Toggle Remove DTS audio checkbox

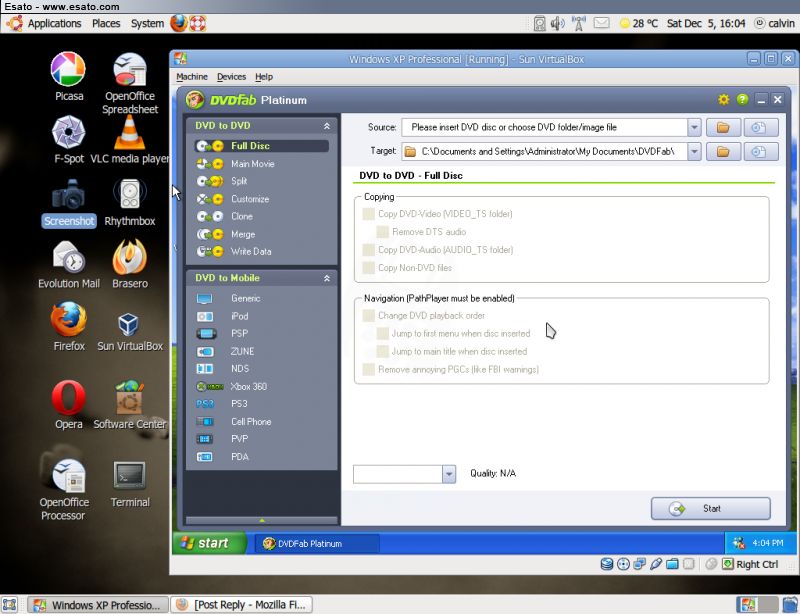tap(383, 232)
